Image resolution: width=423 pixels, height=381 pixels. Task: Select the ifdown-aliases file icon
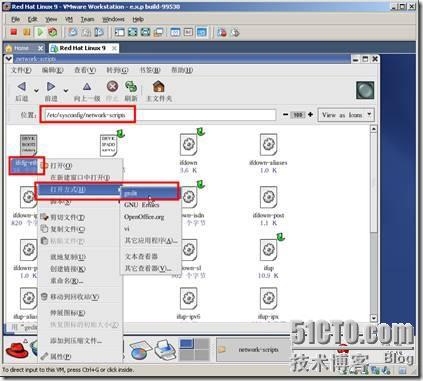pos(269,145)
